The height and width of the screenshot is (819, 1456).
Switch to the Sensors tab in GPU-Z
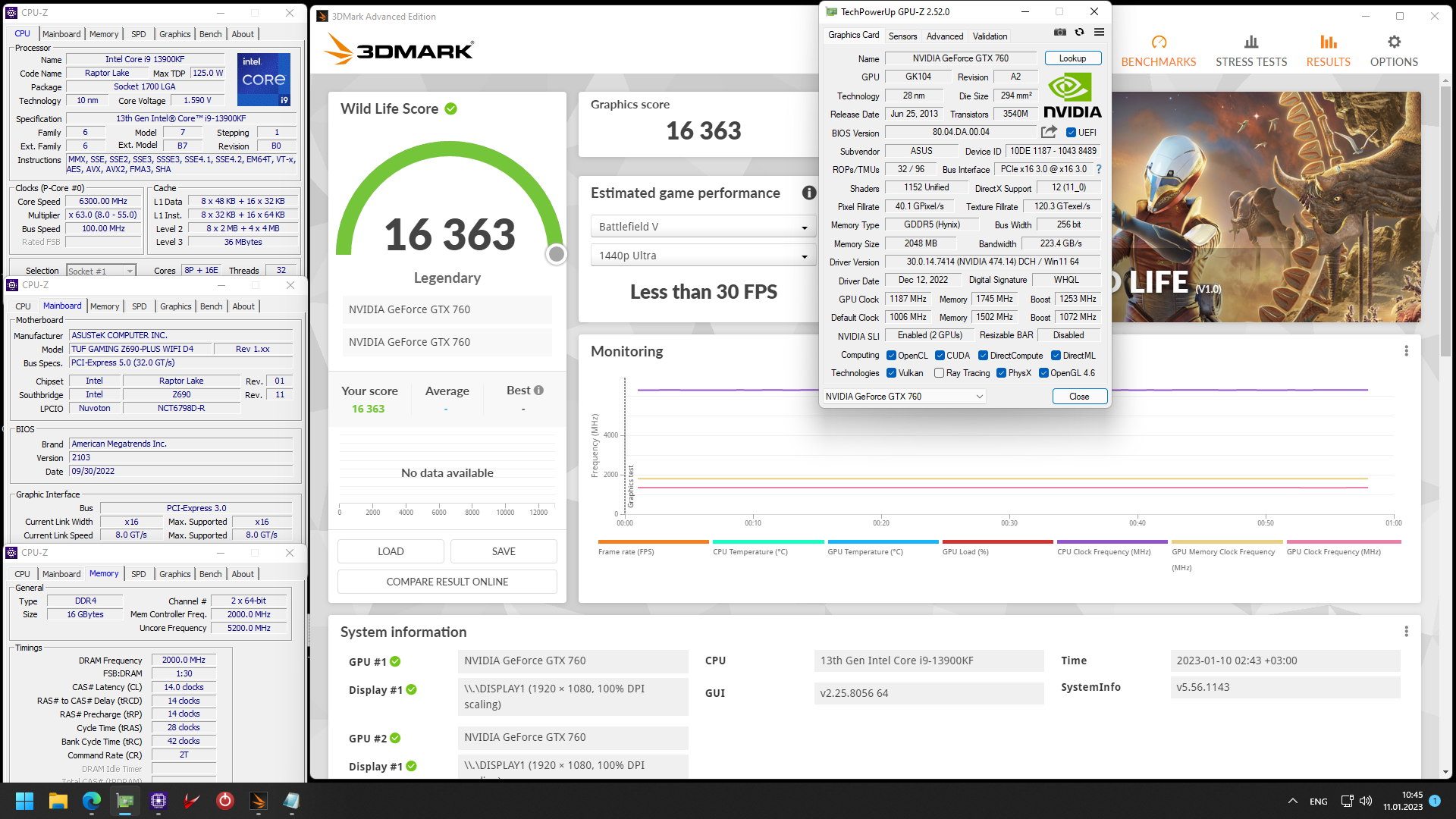[902, 36]
